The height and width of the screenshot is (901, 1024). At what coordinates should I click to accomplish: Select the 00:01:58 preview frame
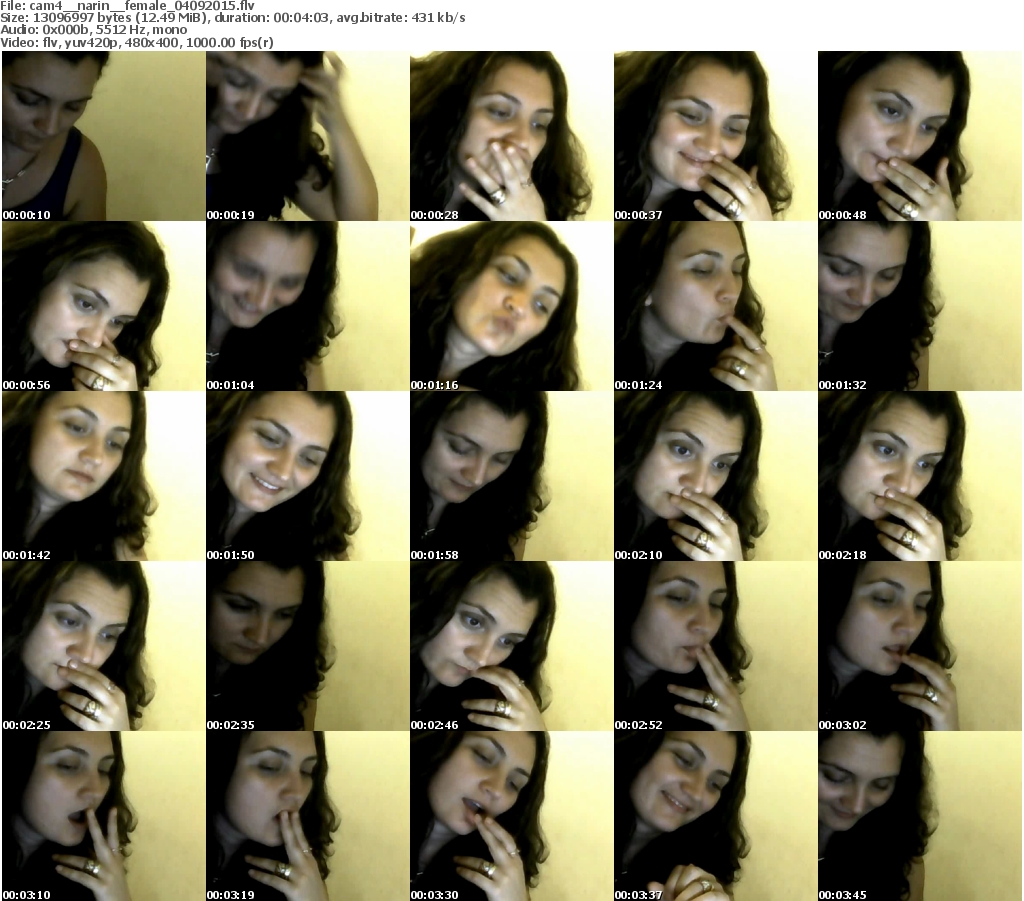click(511, 476)
